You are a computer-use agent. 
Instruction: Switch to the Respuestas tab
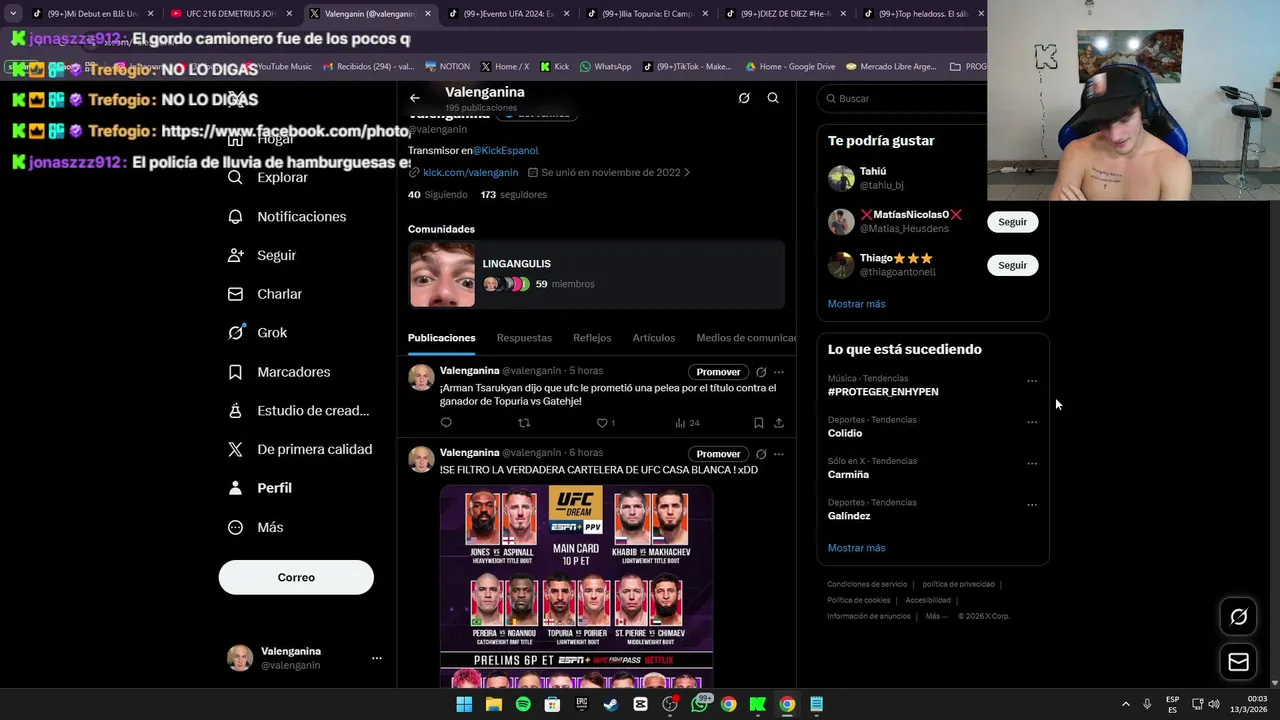524,338
